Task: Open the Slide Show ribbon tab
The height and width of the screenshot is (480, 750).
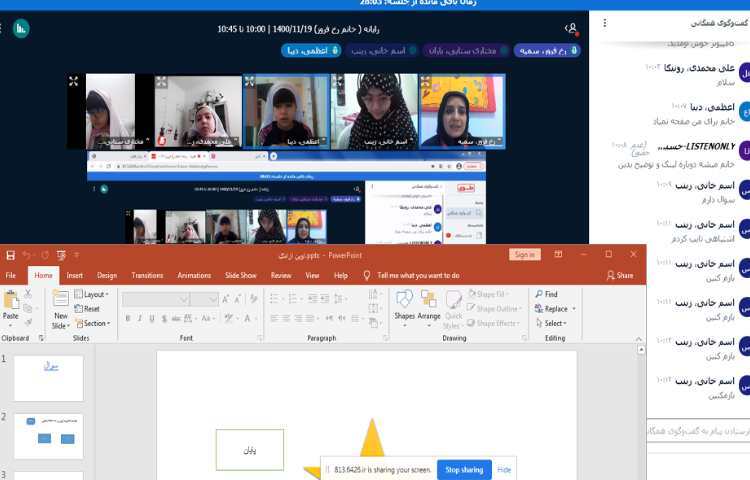Action: [240, 275]
